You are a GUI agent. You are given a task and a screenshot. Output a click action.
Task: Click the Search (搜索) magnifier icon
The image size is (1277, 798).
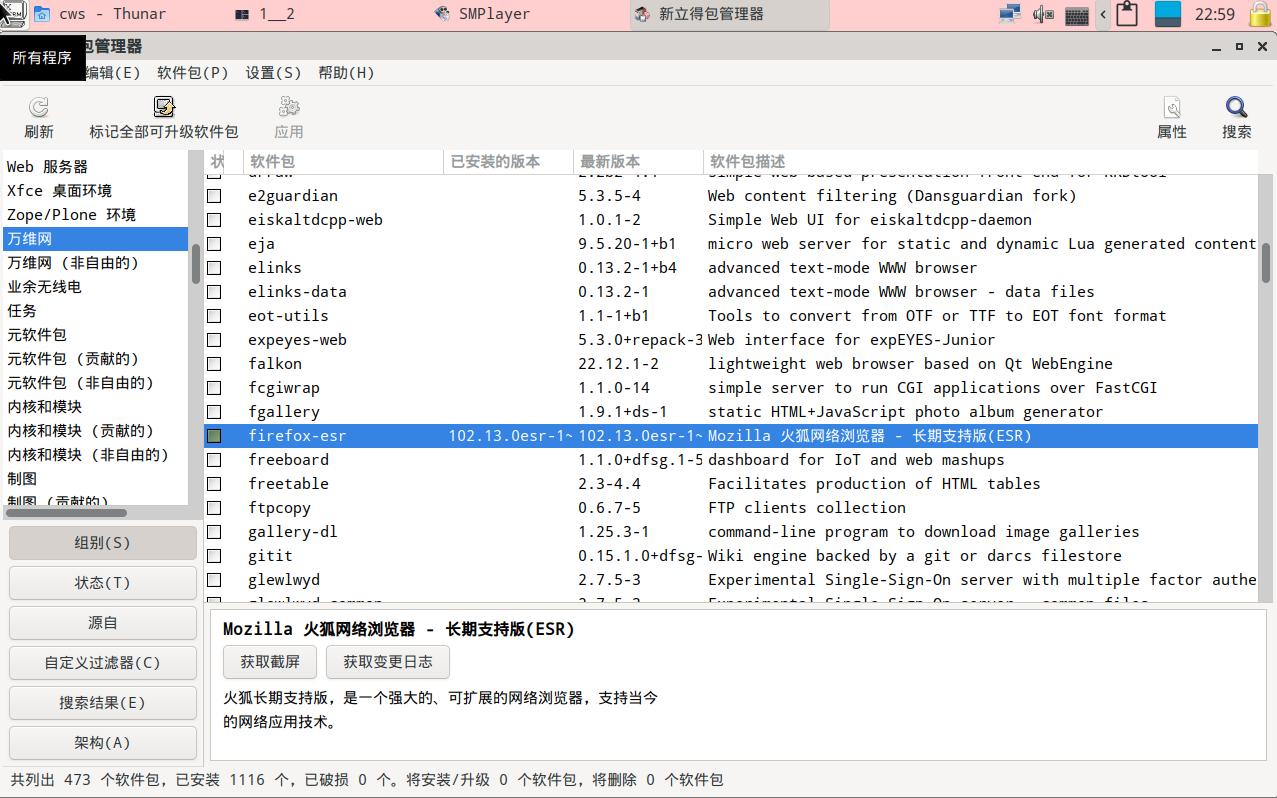click(x=1237, y=107)
